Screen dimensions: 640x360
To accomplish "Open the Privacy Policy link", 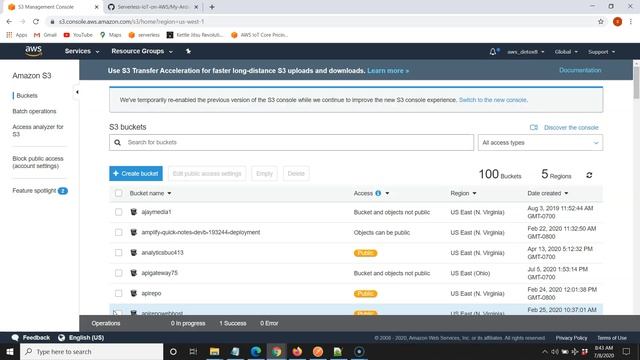I will pyautogui.click(x=571, y=338).
